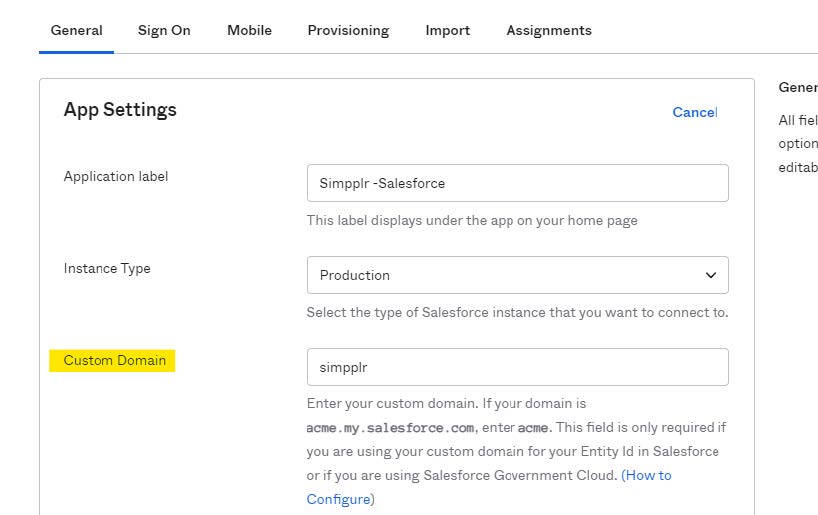Click the Application label field name
Viewport: 818px width, 515px height.
[x=116, y=176]
